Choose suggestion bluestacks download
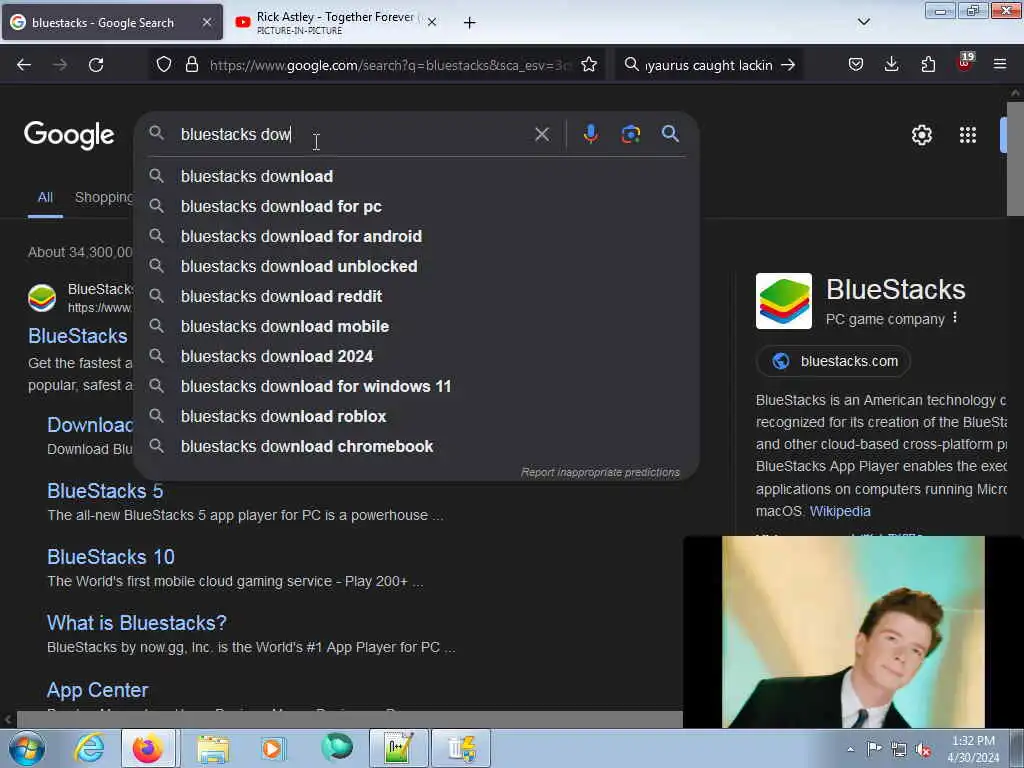1024x768 pixels. (417, 176)
